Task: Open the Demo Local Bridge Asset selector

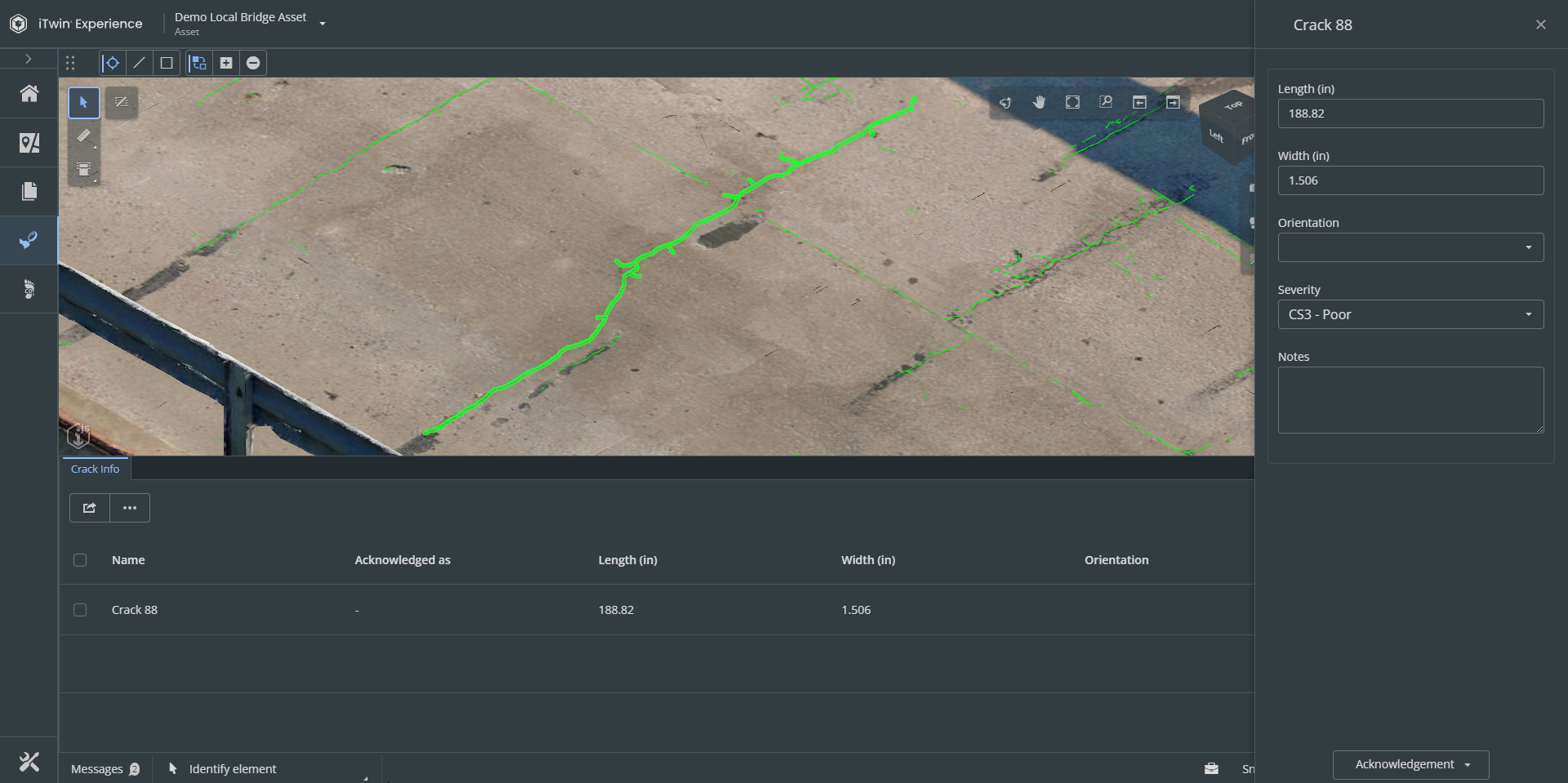Action: [x=250, y=24]
